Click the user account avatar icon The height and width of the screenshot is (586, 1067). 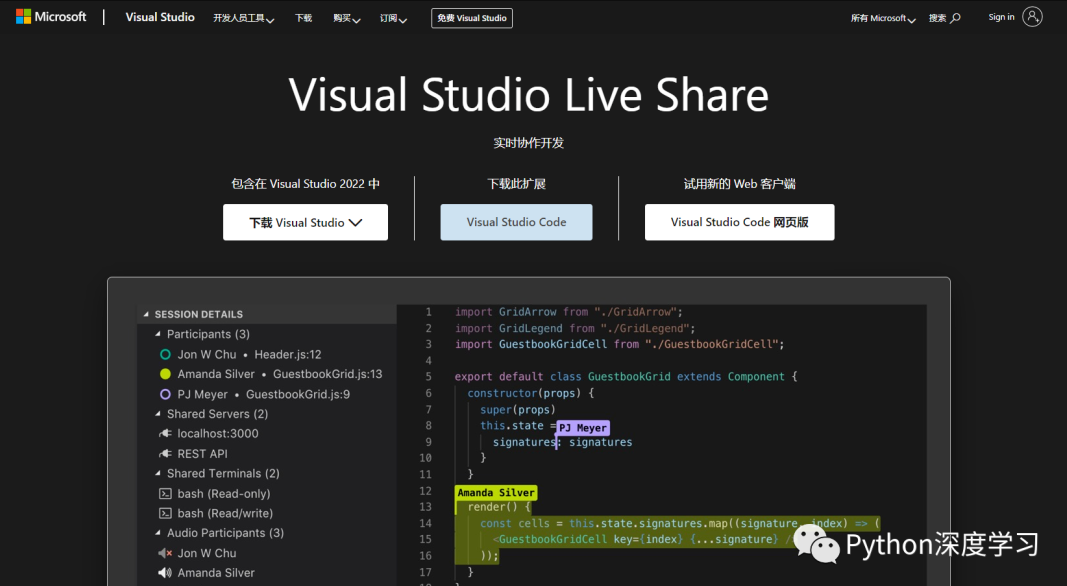pos(1032,17)
